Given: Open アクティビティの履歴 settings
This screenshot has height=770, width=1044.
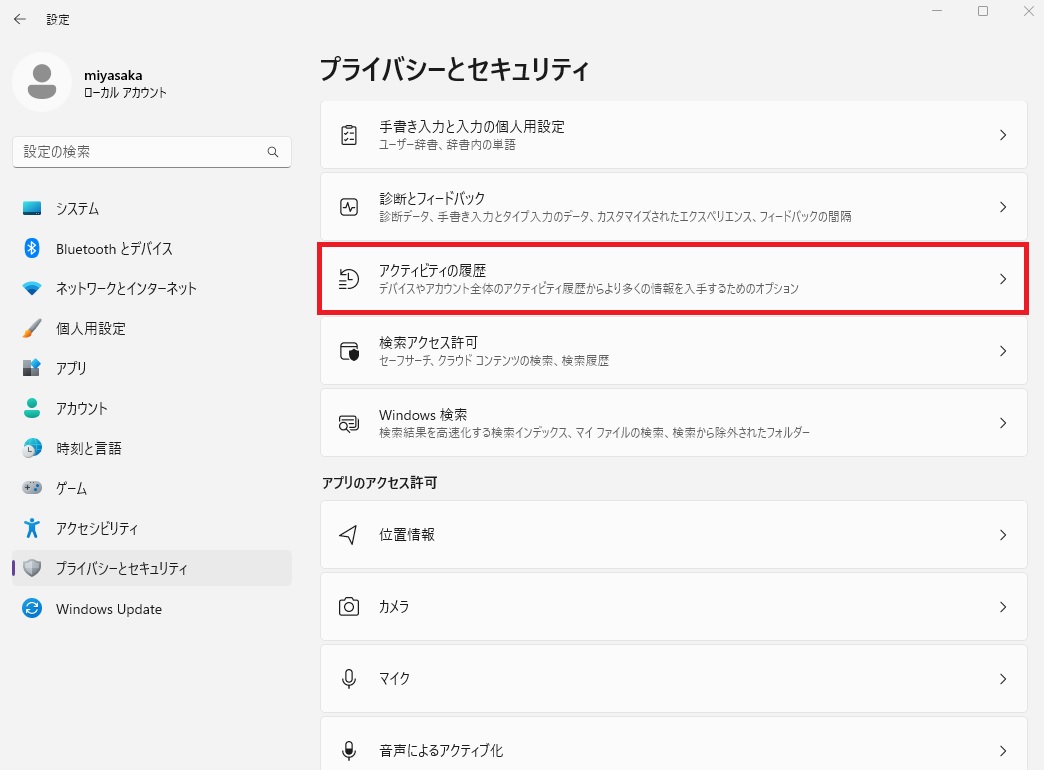Looking at the screenshot, I should coord(670,279).
